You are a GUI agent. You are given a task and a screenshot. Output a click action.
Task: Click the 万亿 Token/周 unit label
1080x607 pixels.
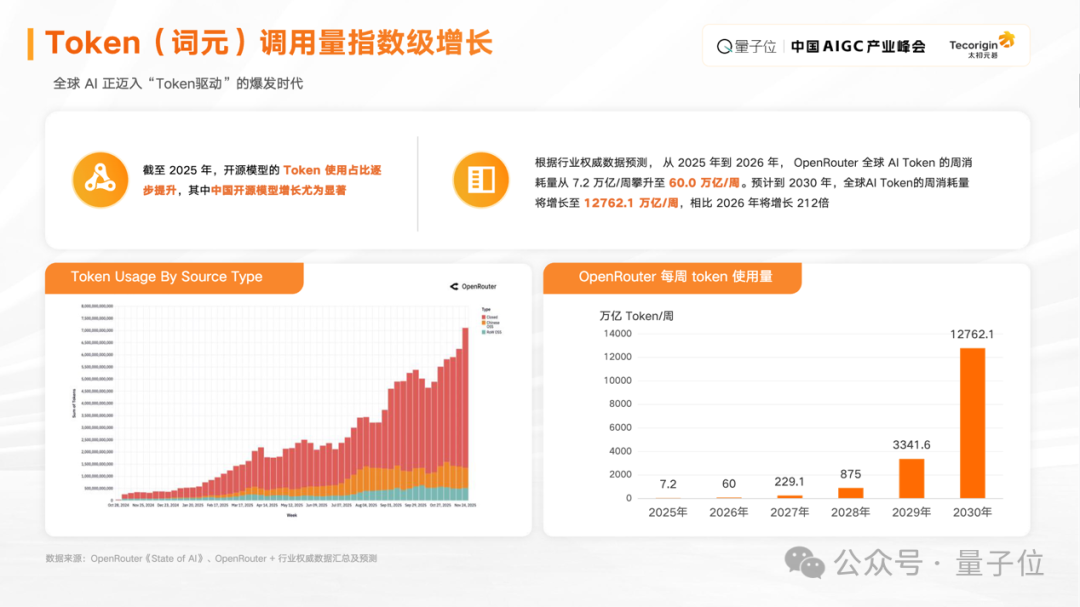pyautogui.click(x=636, y=316)
